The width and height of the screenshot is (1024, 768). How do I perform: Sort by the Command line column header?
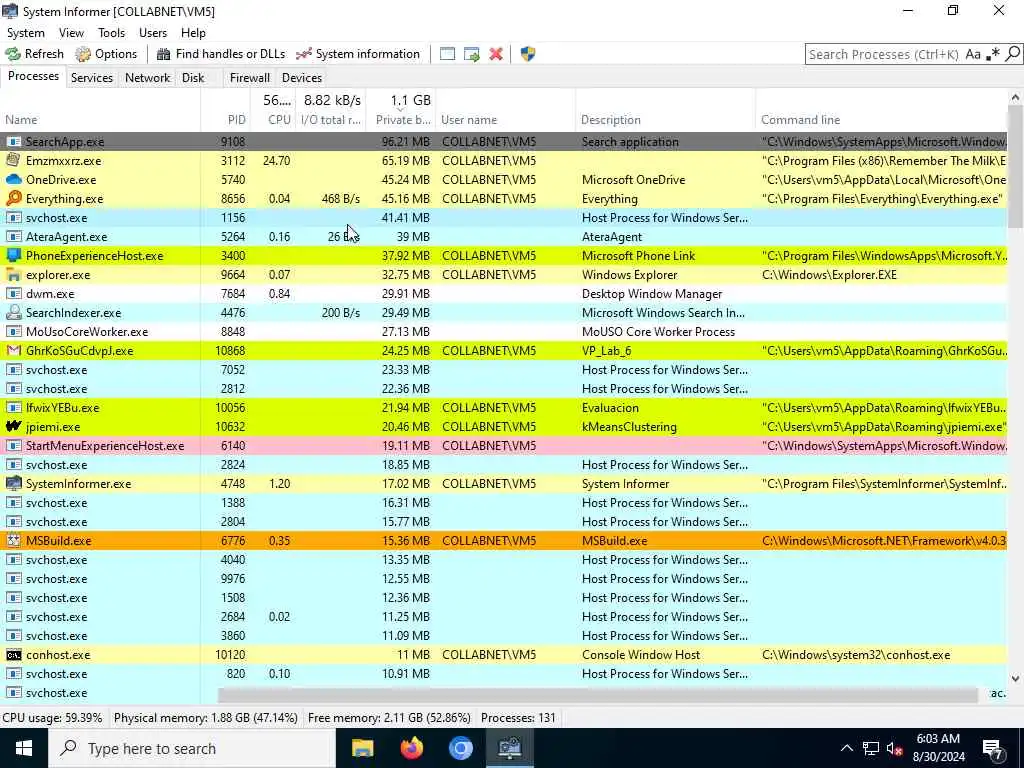[x=882, y=120]
